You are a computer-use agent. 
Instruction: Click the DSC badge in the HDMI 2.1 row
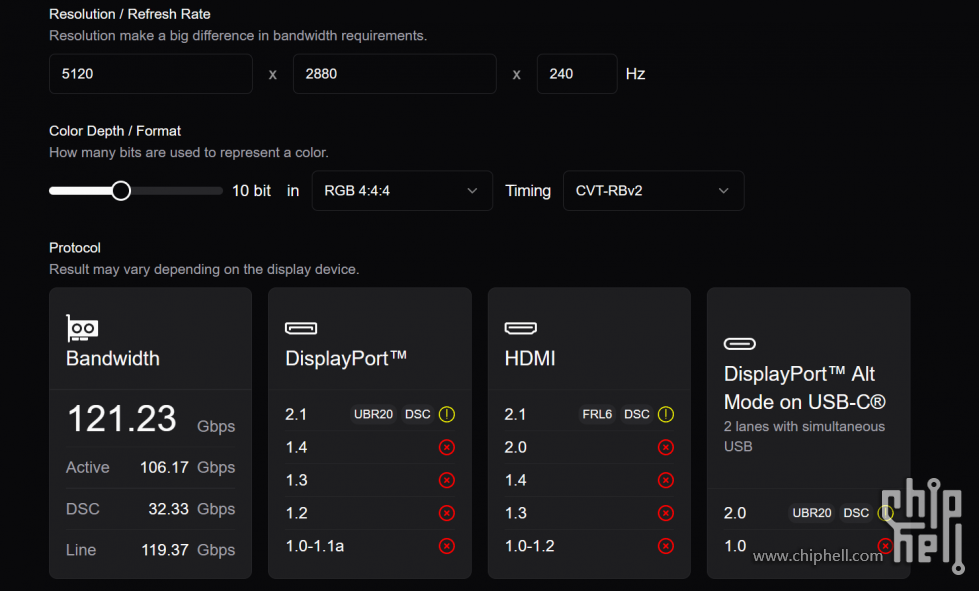point(637,414)
